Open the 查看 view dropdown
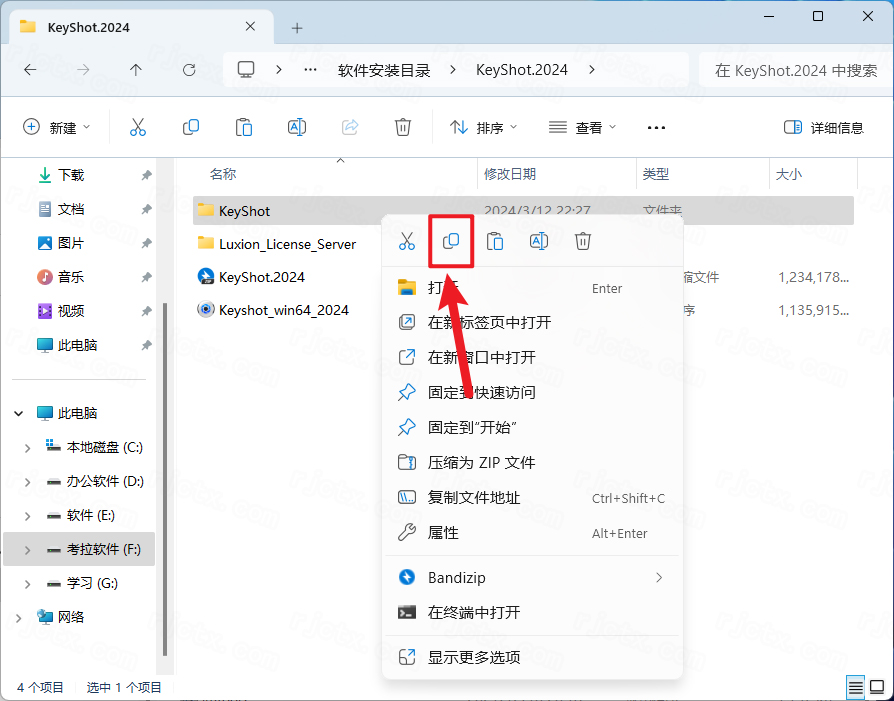This screenshot has height=701, width=894. [x=582, y=127]
